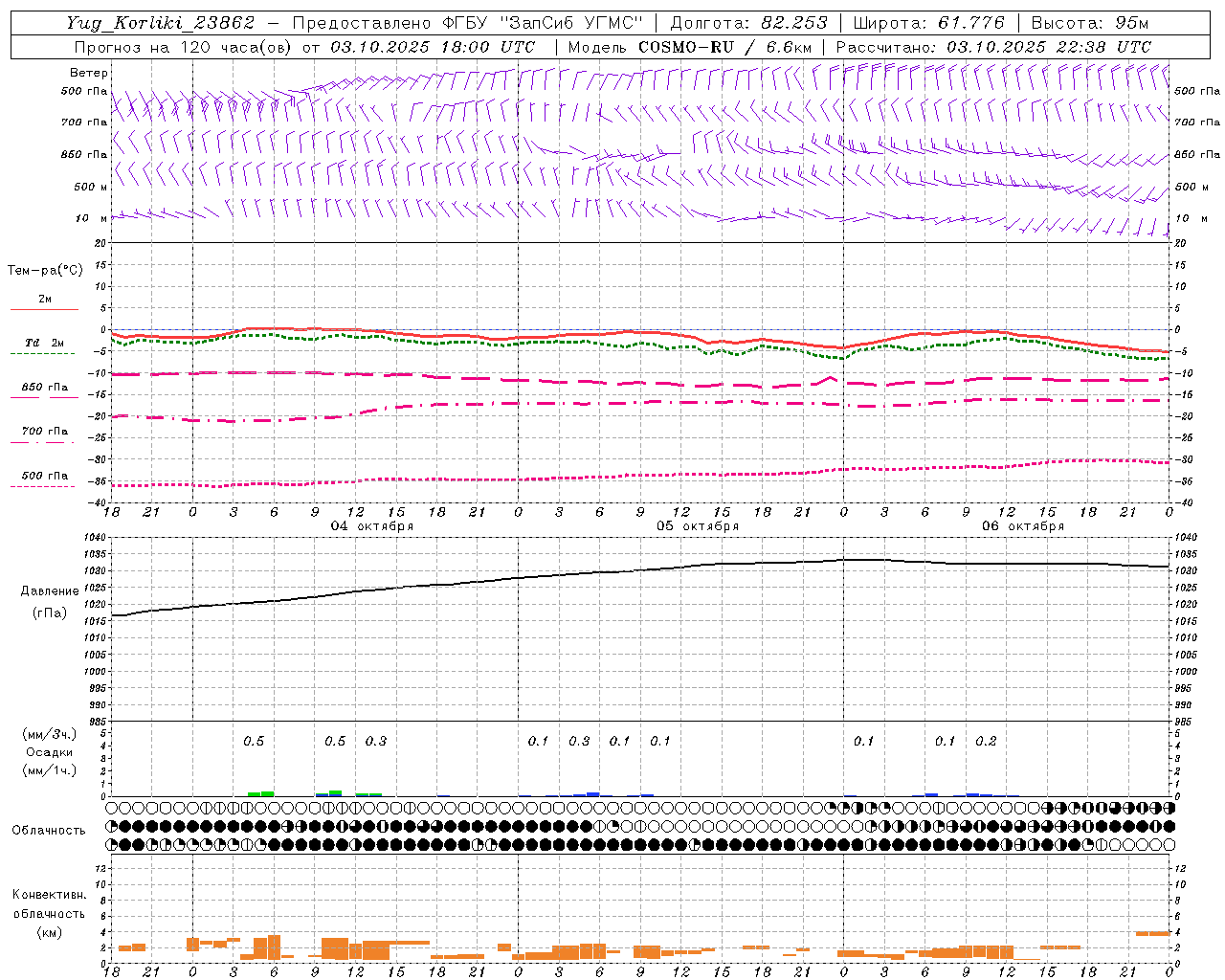The height and width of the screenshot is (980, 1225).
Task: Click the 04 октября date label
Action: [372, 526]
